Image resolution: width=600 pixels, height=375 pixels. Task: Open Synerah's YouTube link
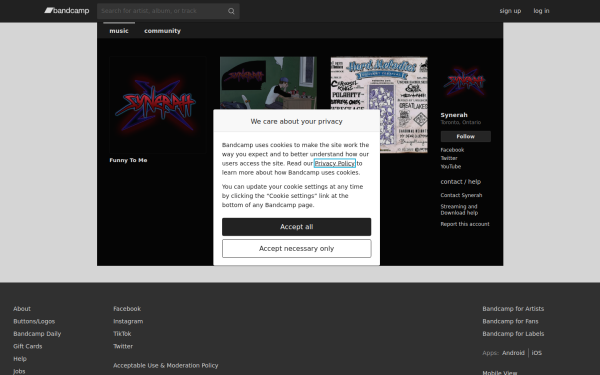pyautogui.click(x=450, y=166)
